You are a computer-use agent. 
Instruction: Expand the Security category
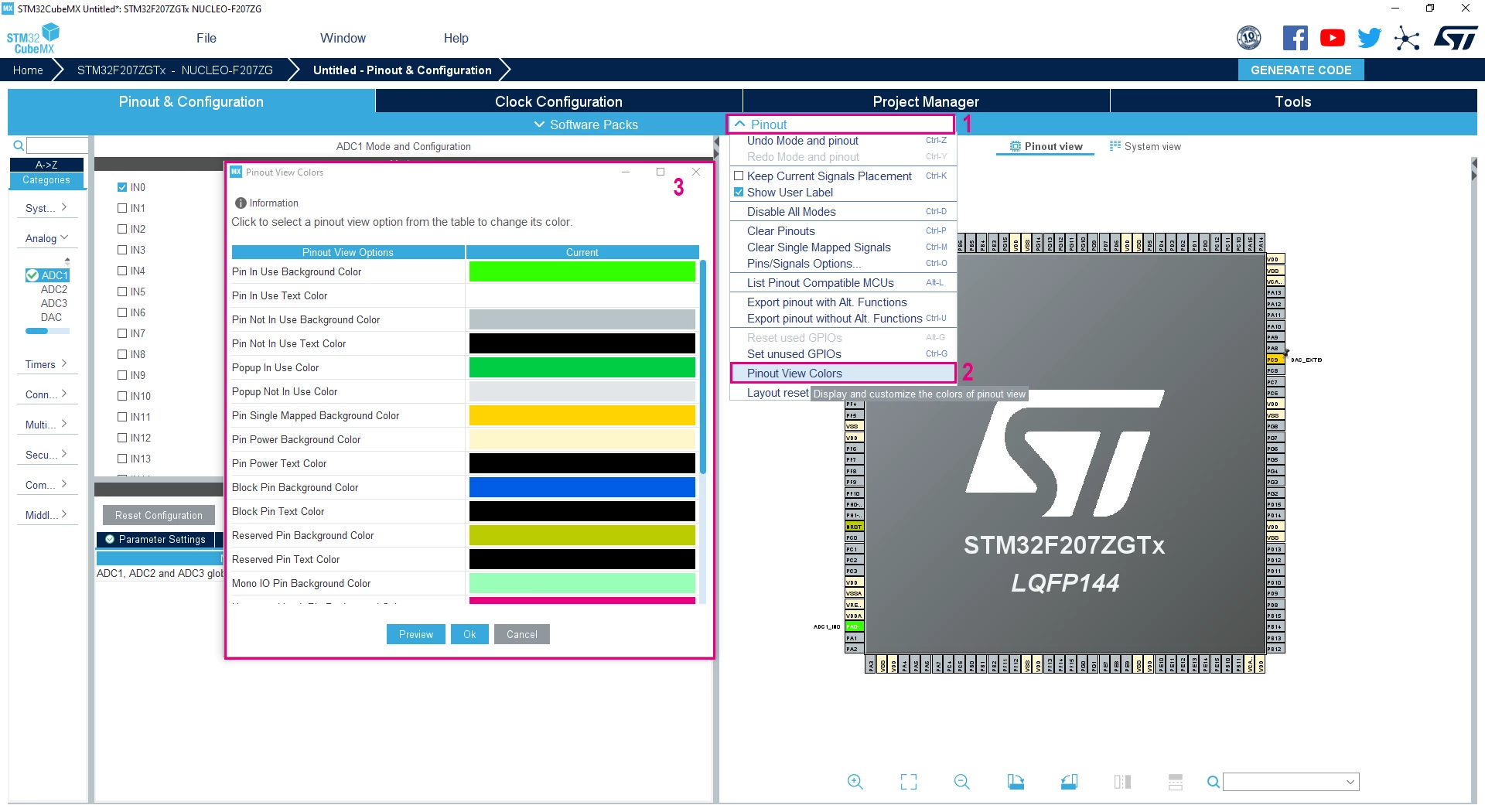click(46, 455)
